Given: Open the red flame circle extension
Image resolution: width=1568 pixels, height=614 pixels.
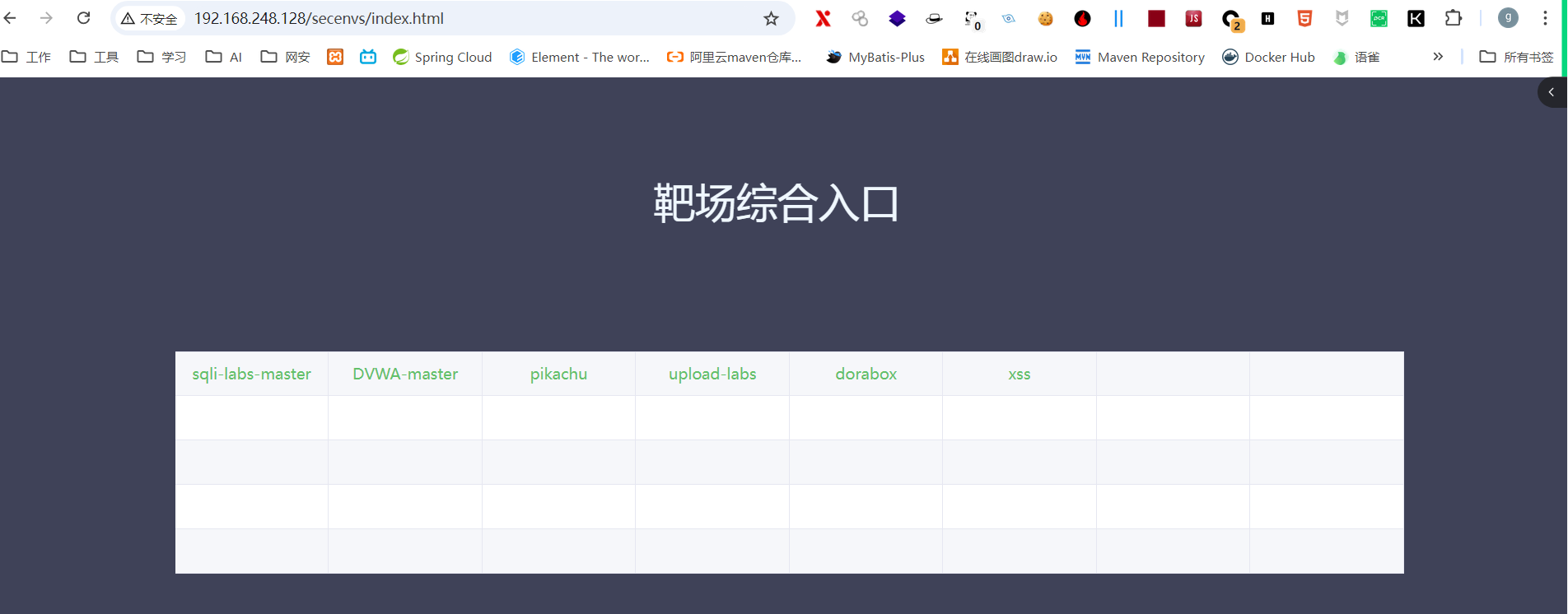Looking at the screenshot, I should coord(1082,18).
